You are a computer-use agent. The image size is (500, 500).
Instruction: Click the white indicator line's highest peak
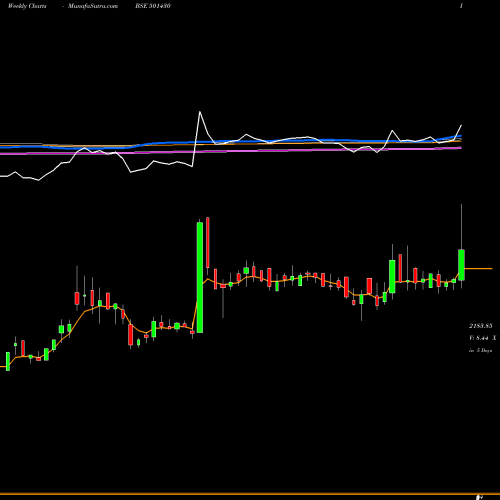200,112
